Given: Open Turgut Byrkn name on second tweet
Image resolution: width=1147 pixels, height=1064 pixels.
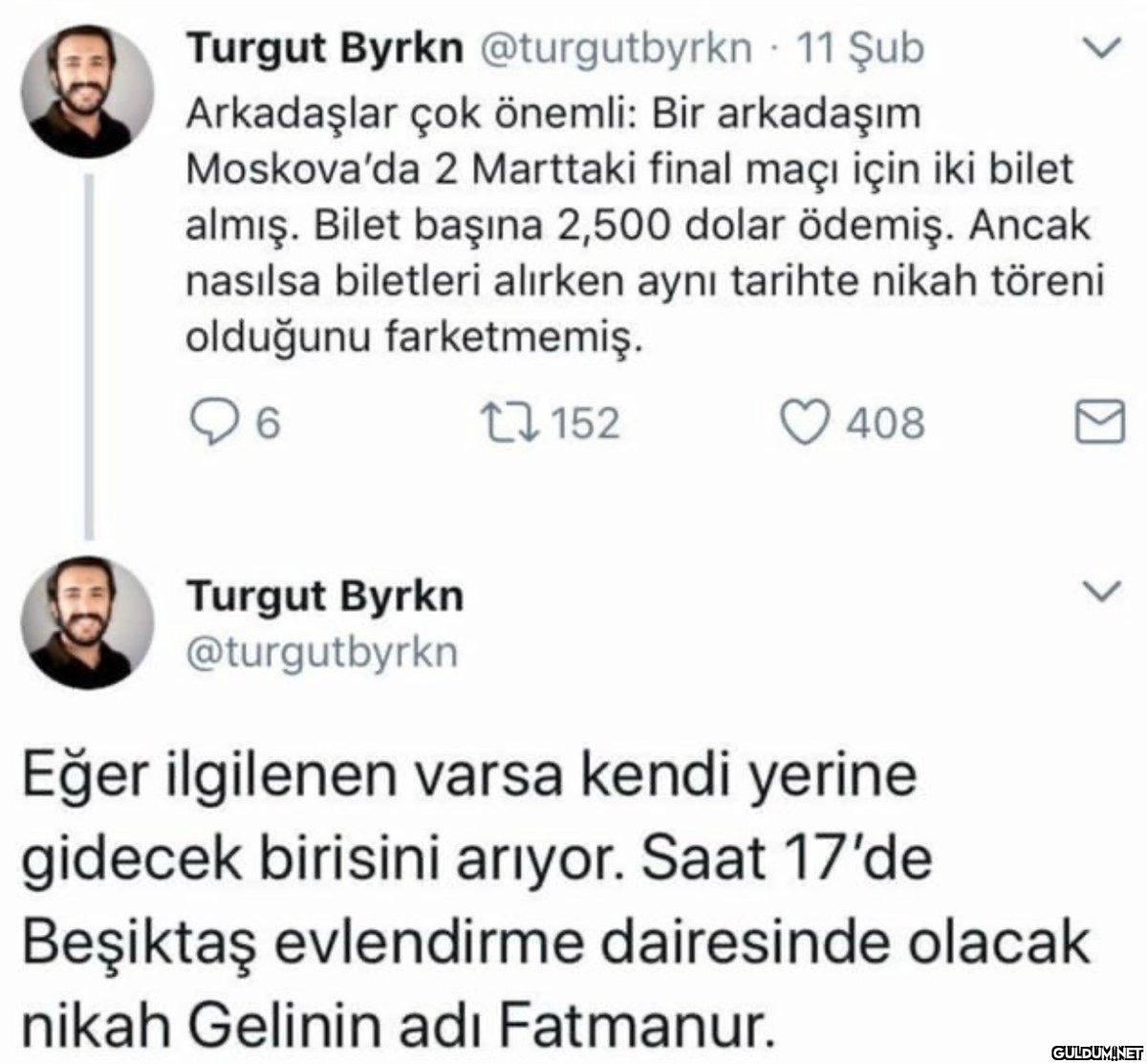Looking at the screenshot, I should tap(323, 597).
